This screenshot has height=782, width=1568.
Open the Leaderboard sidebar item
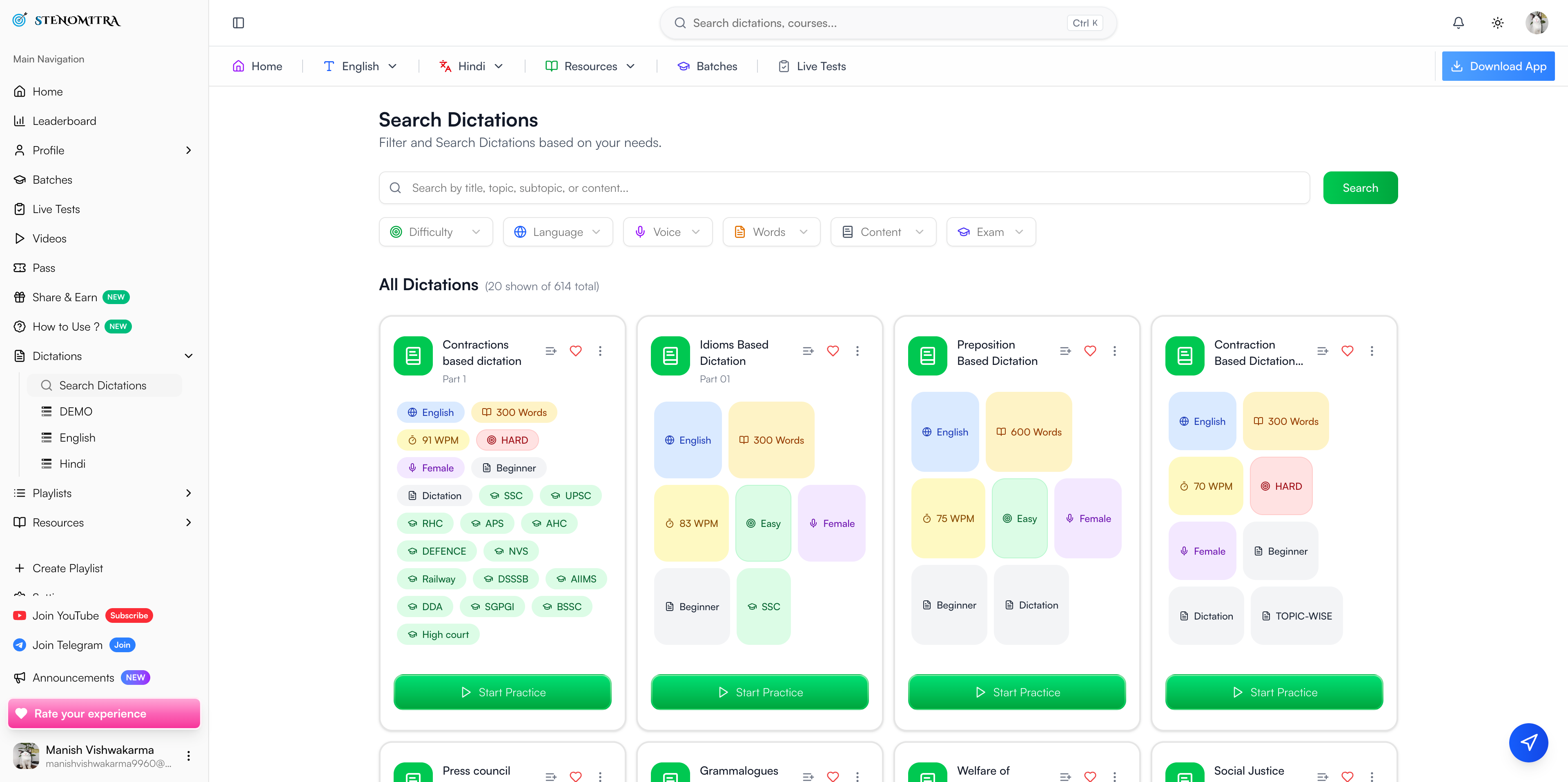point(64,121)
